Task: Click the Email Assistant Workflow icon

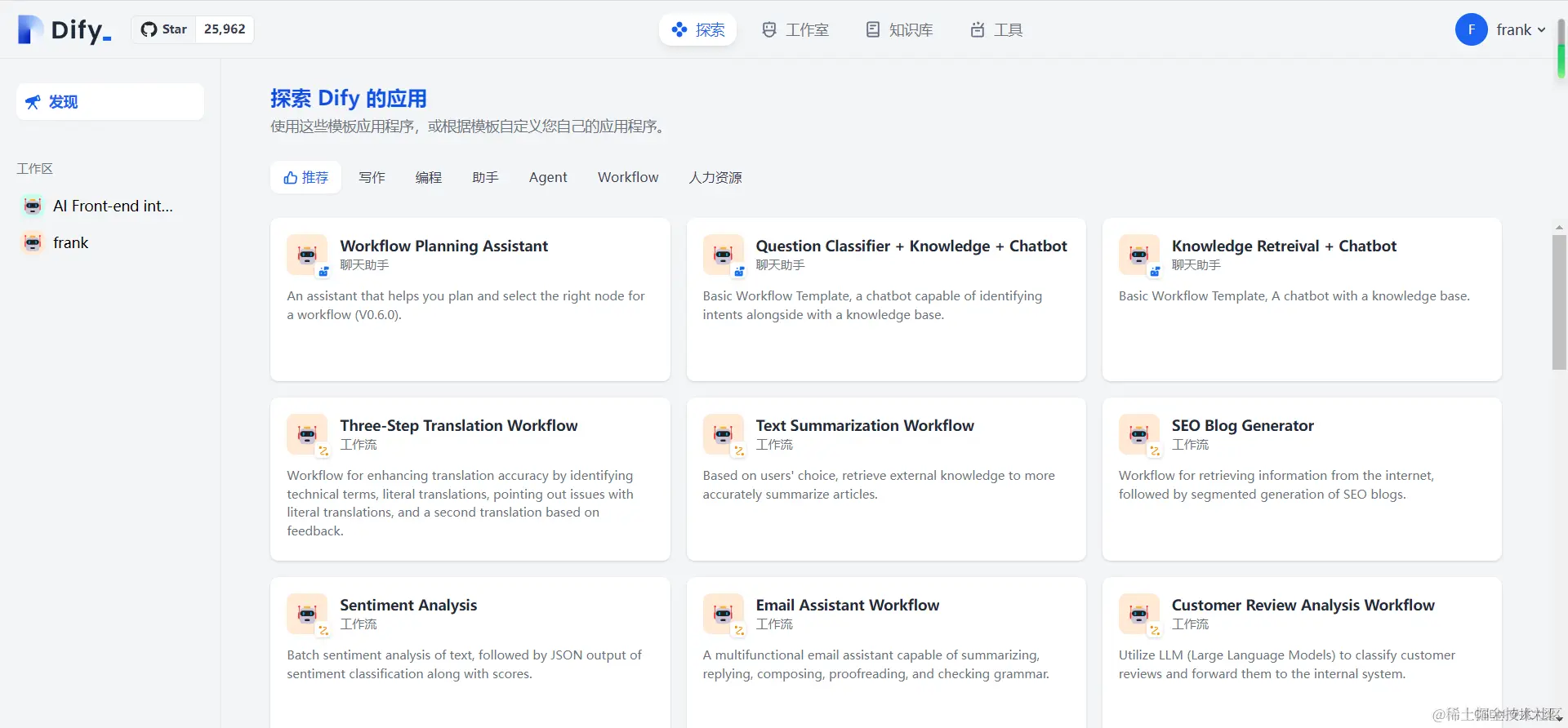Action: [723, 614]
